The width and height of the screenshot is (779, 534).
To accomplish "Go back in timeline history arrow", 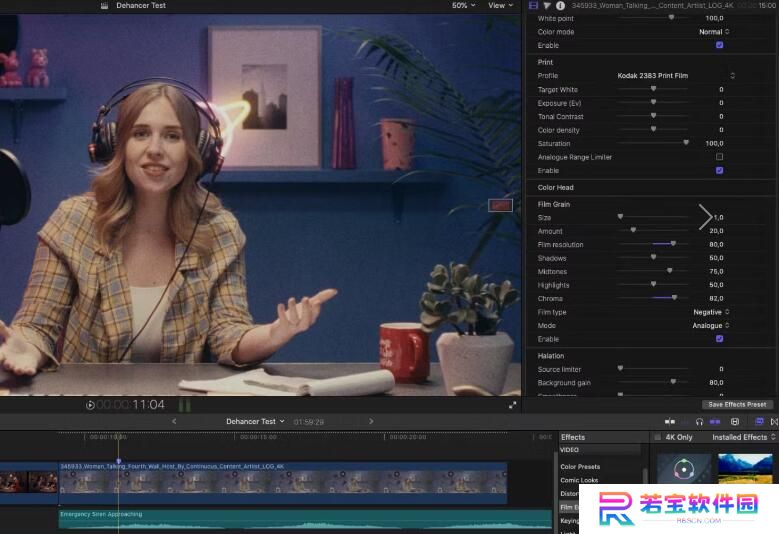I will pyautogui.click(x=174, y=421).
